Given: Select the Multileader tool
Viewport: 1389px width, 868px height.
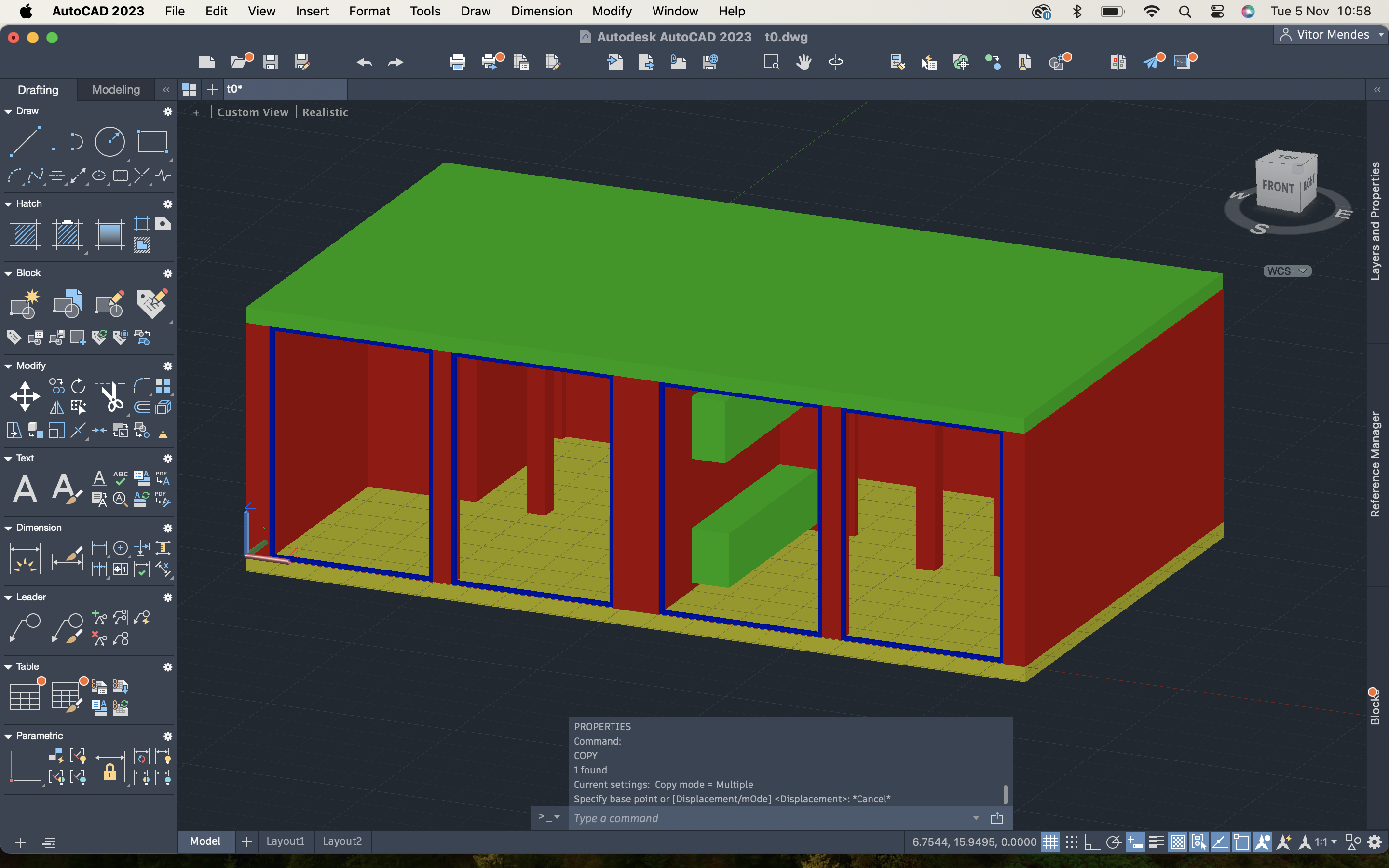Looking at the screenshot, I should [x=25, y=627].
